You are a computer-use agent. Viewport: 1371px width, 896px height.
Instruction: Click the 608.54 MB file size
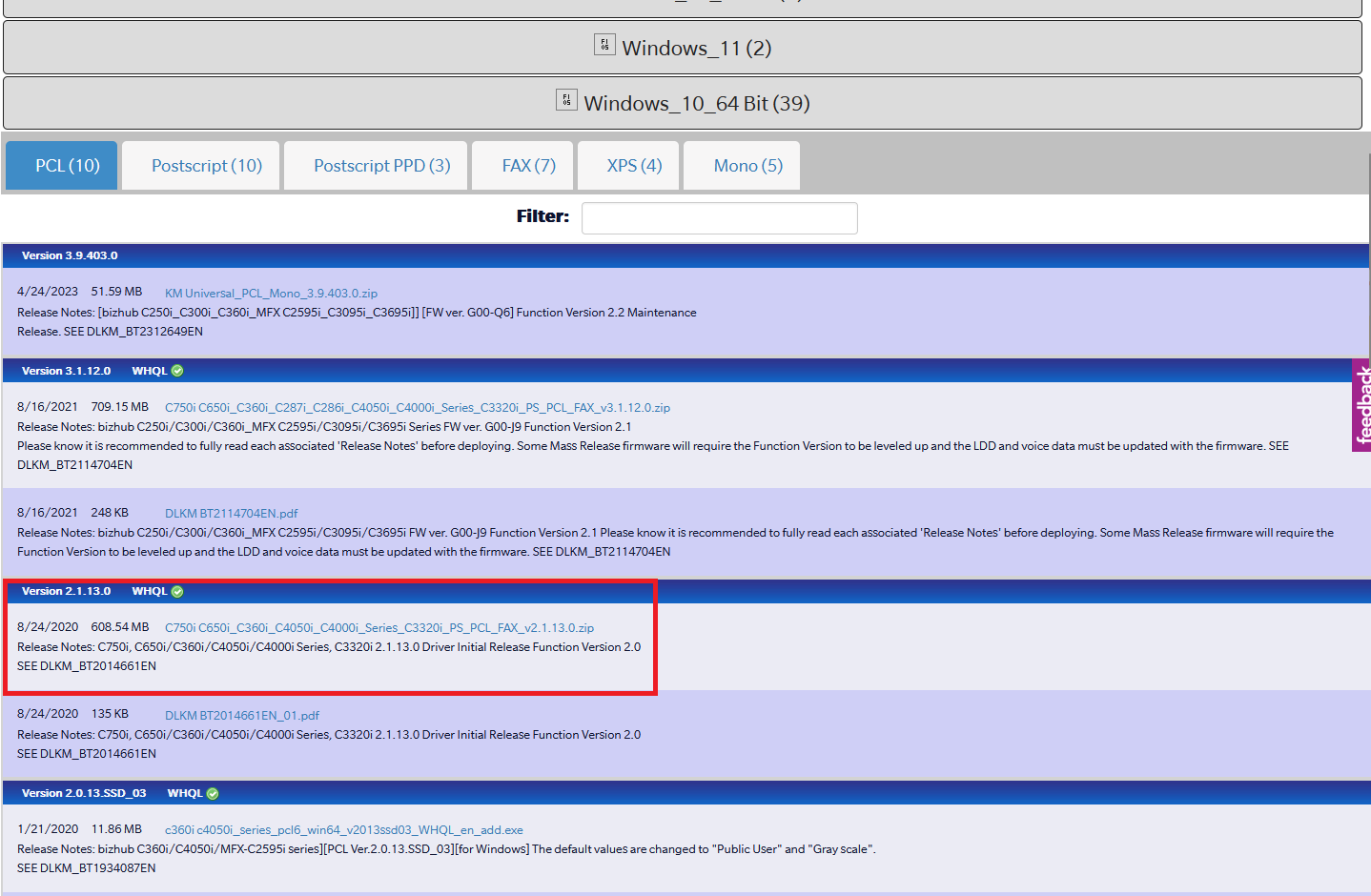pyautogui.click(x=120, y=626)
